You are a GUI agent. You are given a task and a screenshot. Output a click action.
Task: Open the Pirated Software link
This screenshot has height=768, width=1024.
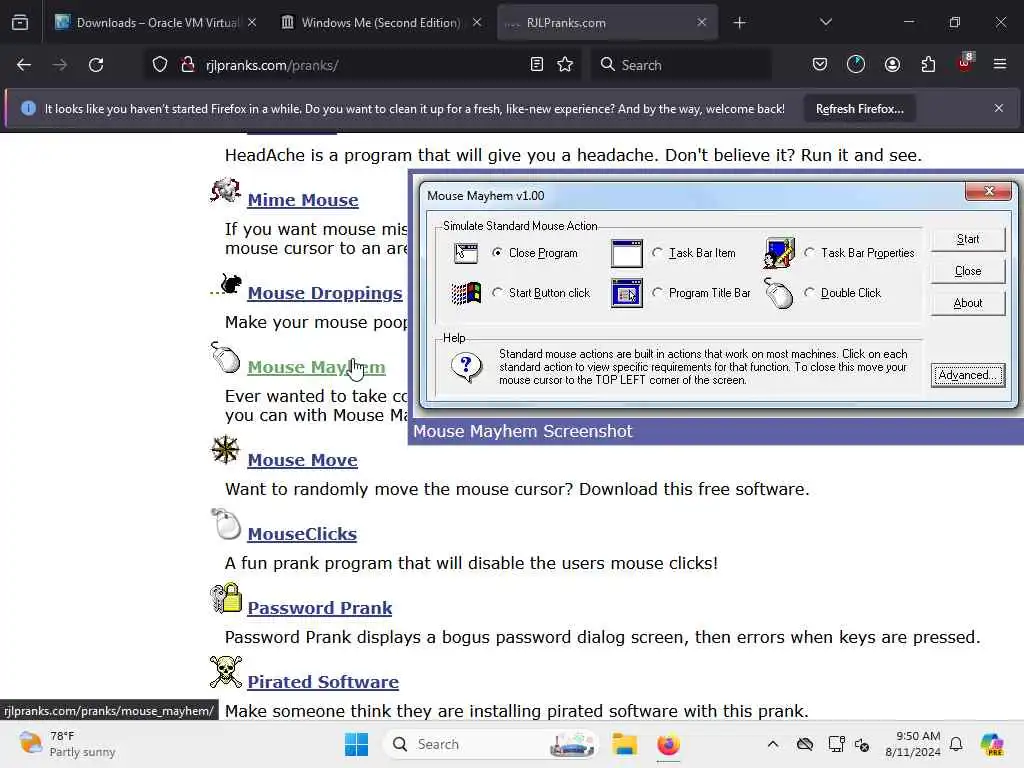point(323,682)
